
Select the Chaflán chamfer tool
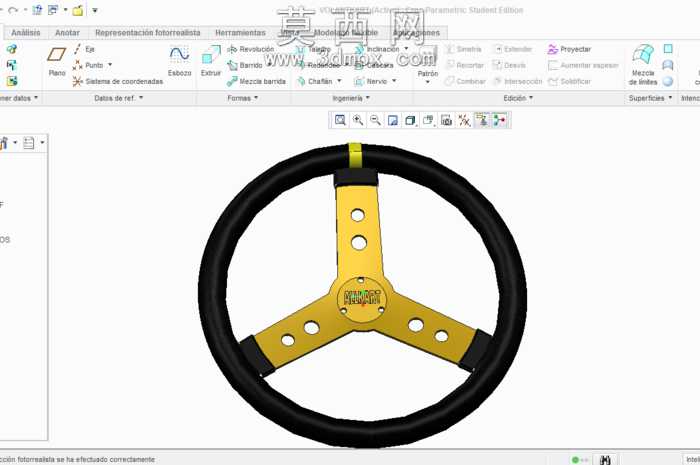coord(315,81)
